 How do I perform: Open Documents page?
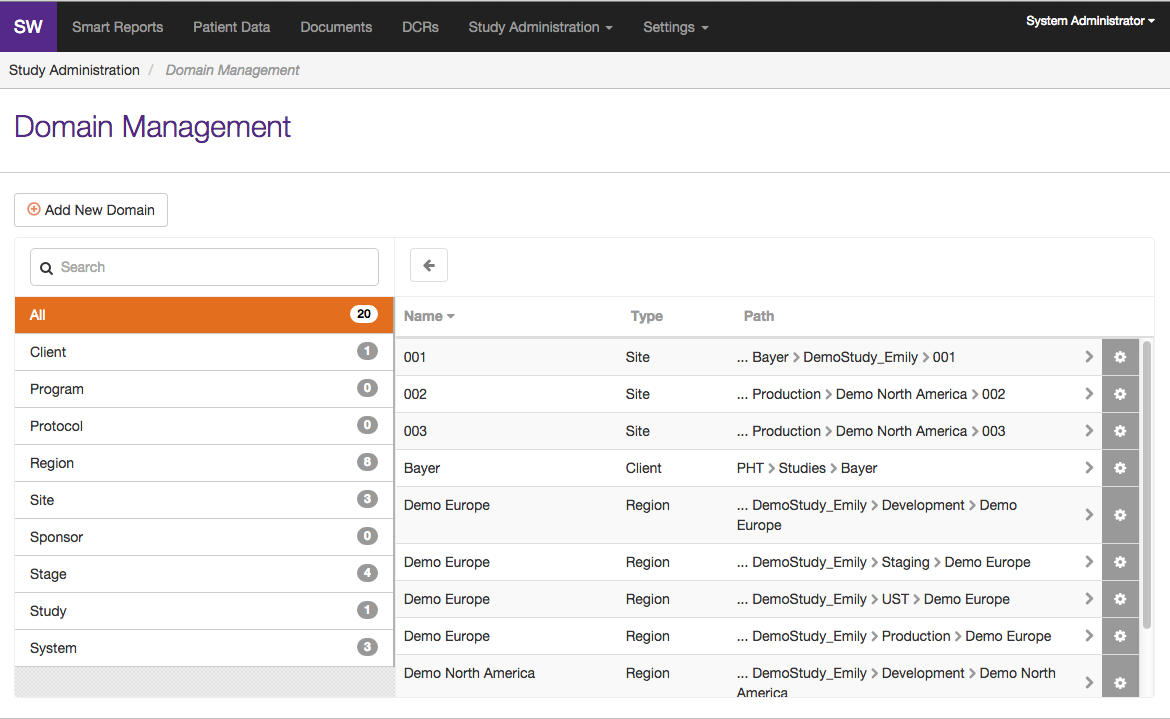pyautogui.click(x=336, y=27)
